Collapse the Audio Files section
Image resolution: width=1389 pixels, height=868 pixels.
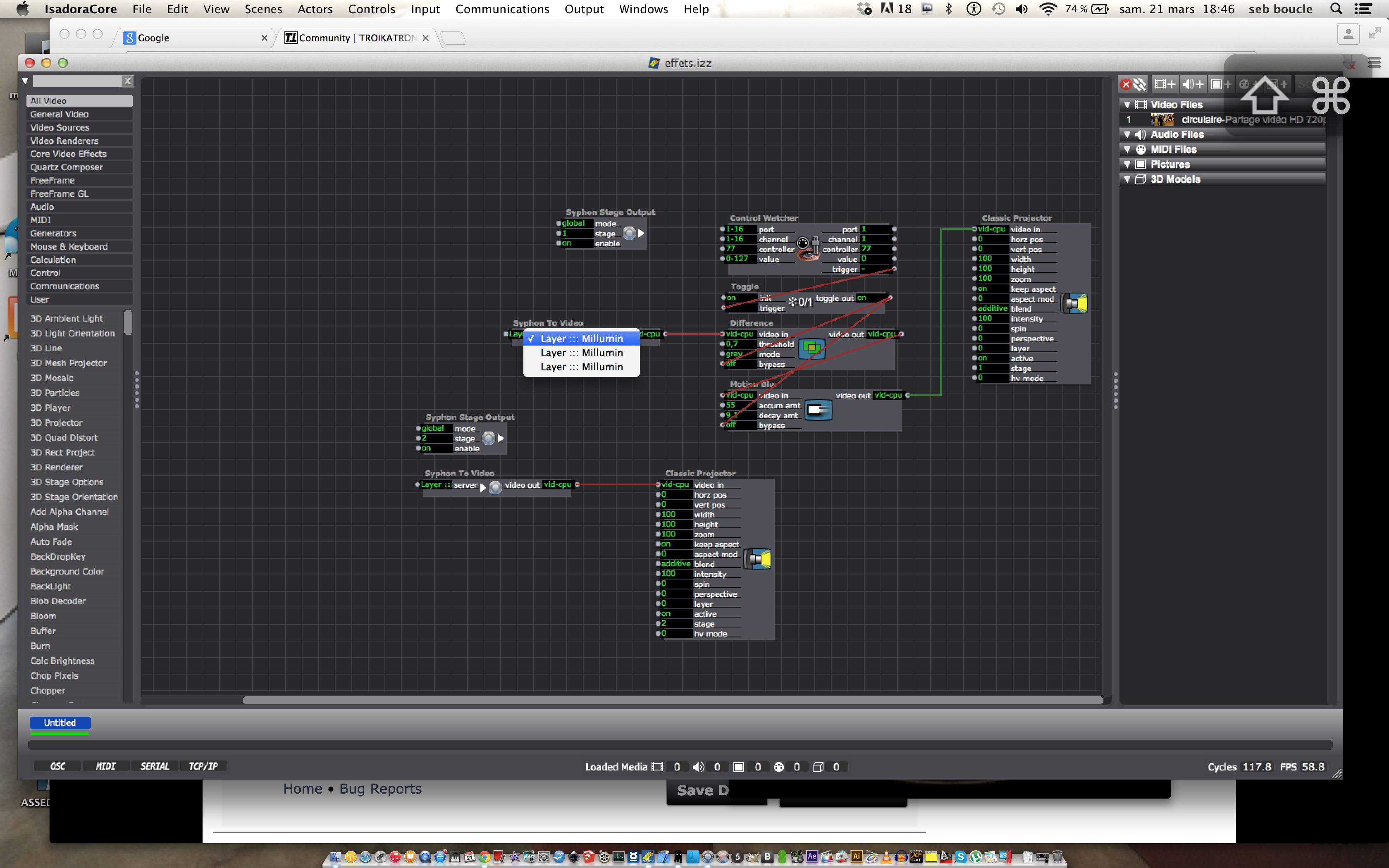pos(1127,134)
